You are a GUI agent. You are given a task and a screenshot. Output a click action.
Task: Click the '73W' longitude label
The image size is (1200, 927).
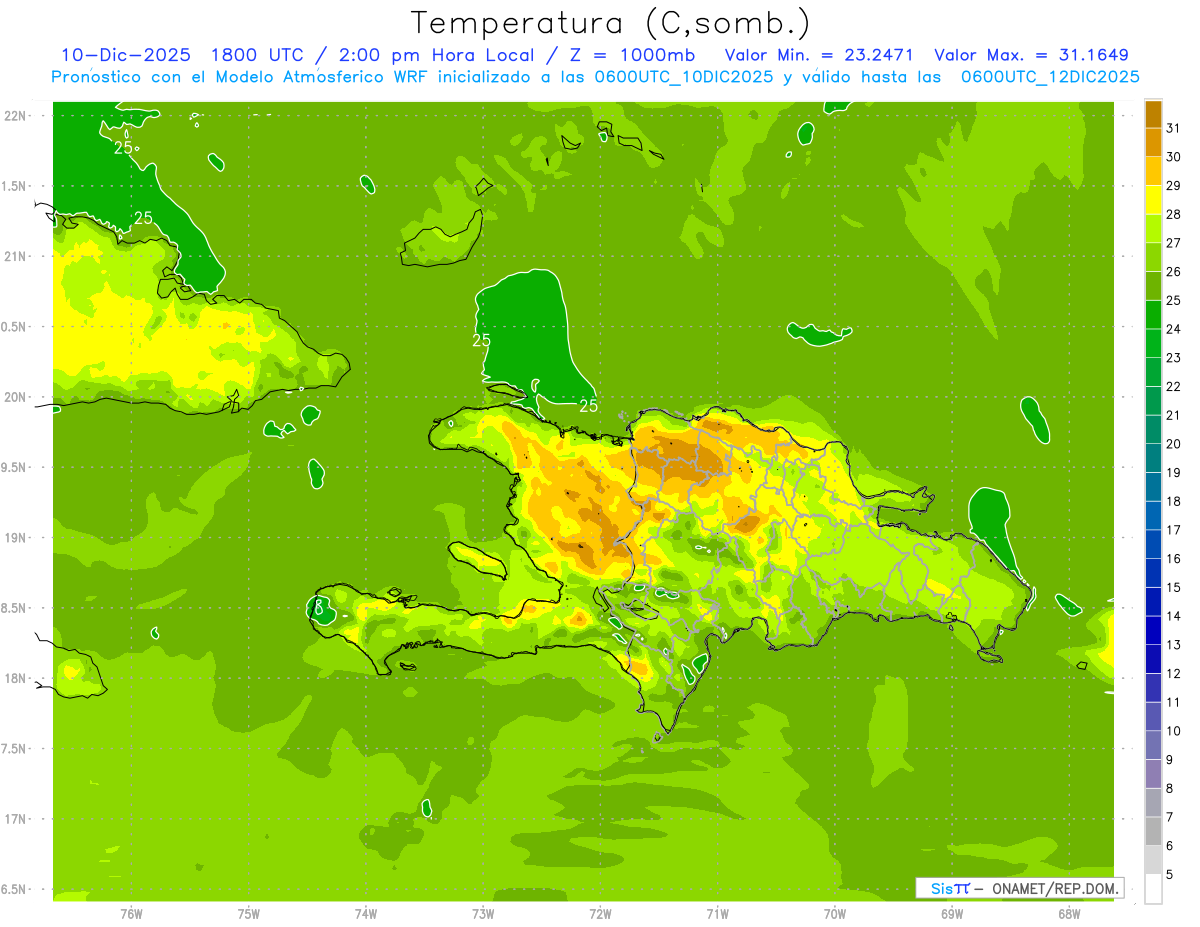coord(483,913)
